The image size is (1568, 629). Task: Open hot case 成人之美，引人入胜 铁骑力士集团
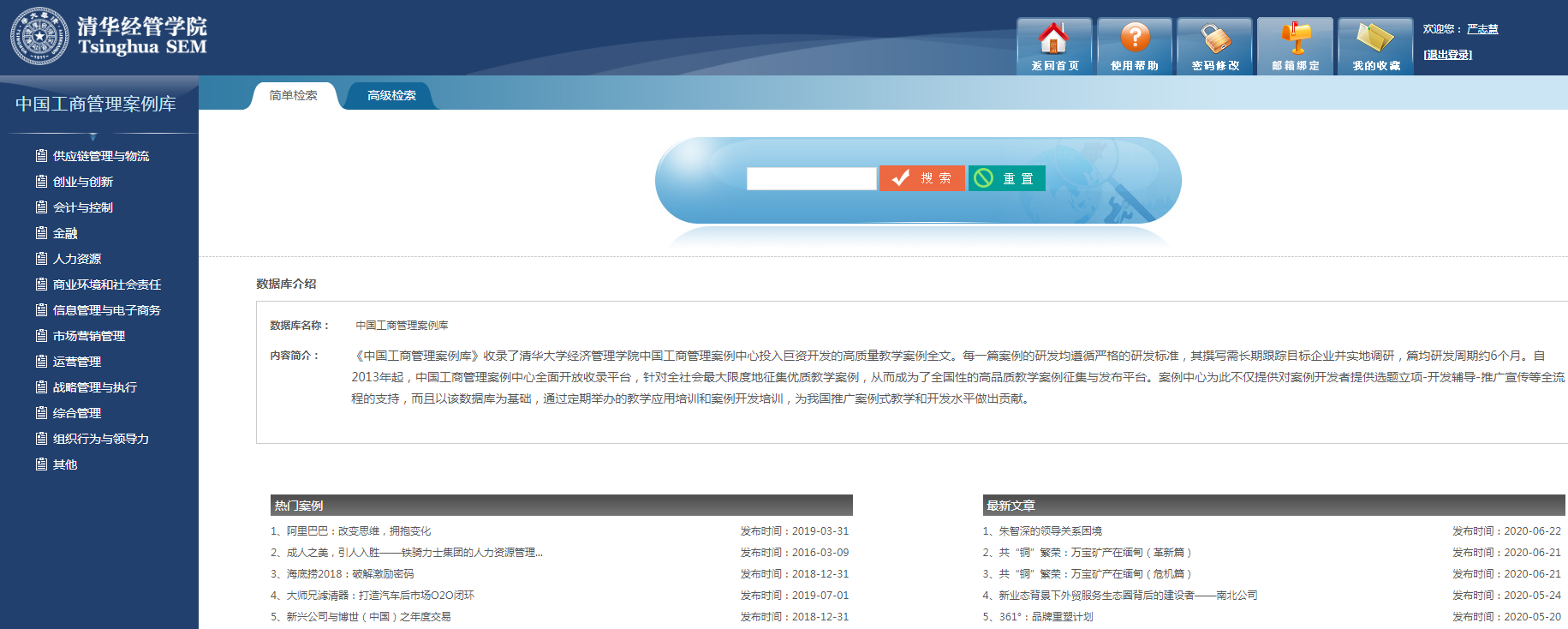414,553
